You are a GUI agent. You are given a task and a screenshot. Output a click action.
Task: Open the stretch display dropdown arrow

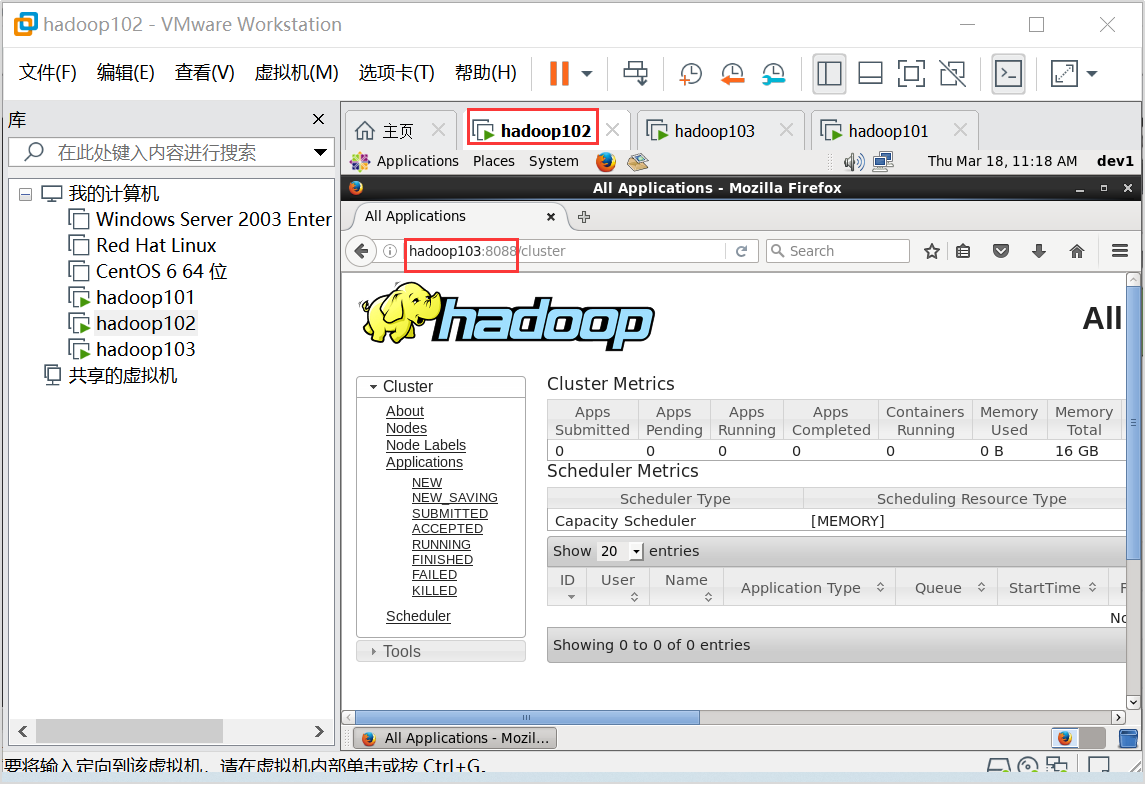(1092, 74)
